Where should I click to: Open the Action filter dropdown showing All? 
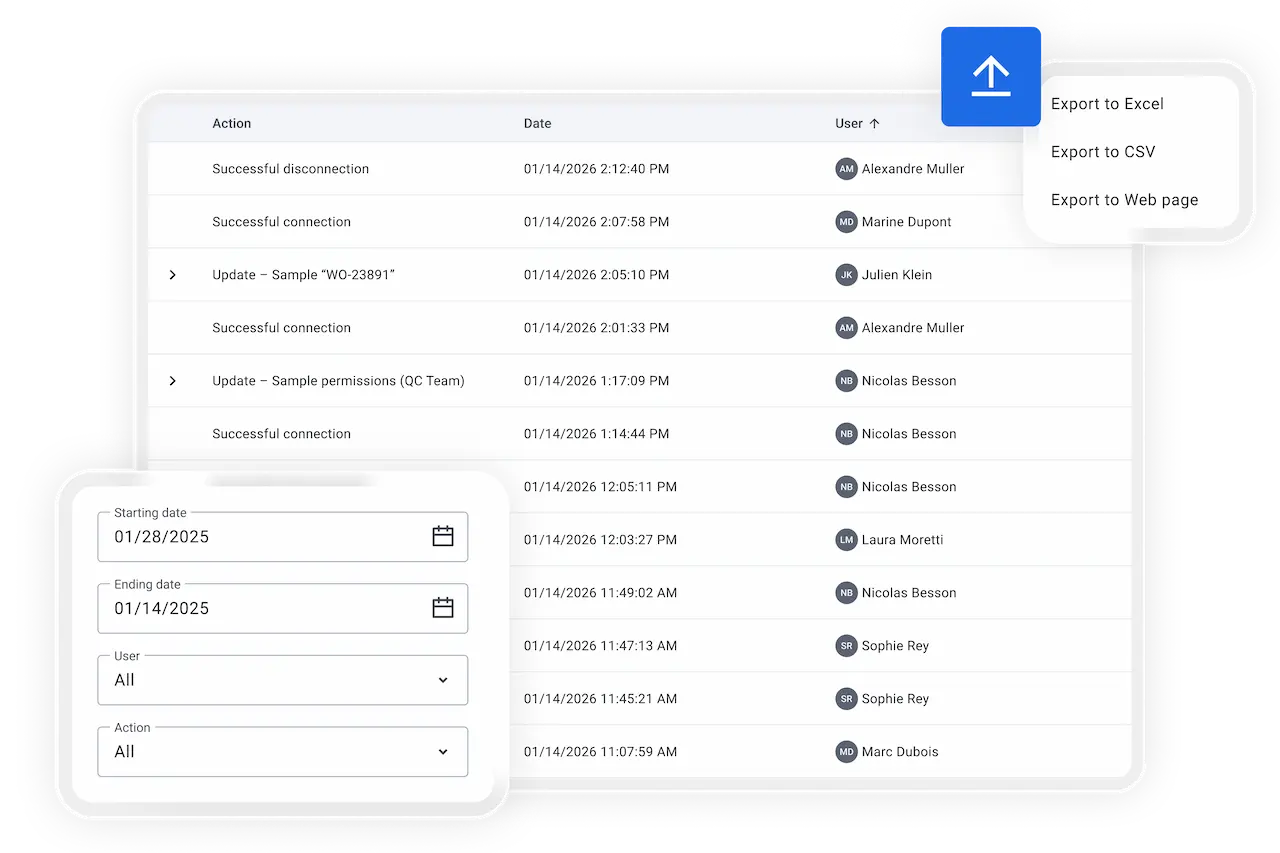tap(282, 751)
